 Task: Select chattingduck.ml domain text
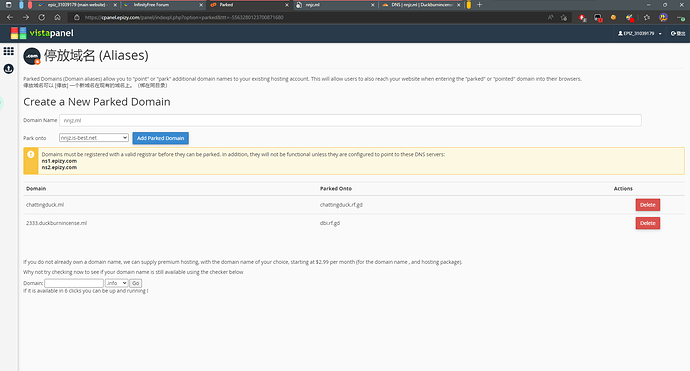click(x=45, y=205)
